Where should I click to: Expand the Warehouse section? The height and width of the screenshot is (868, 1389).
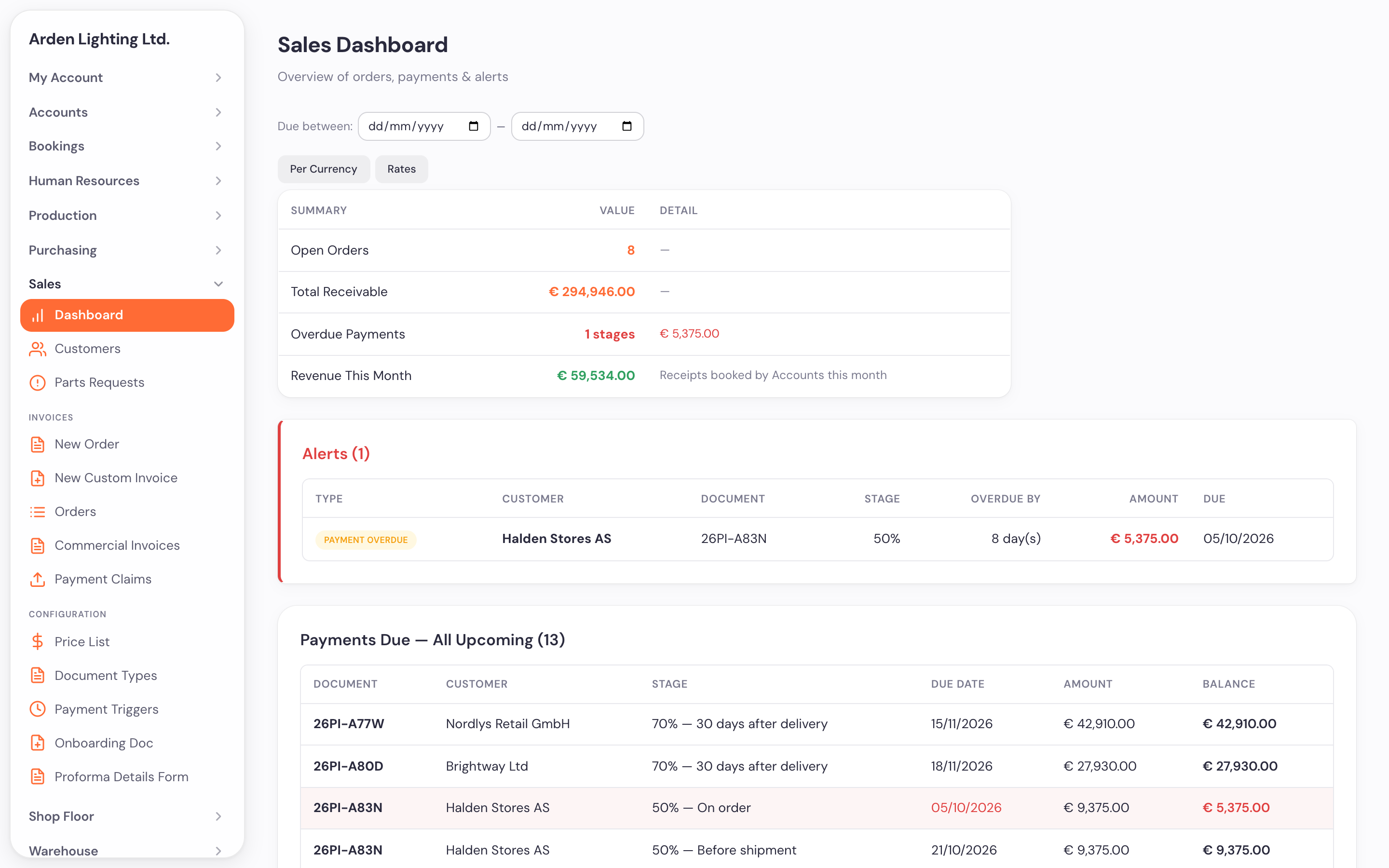(126, 851)
